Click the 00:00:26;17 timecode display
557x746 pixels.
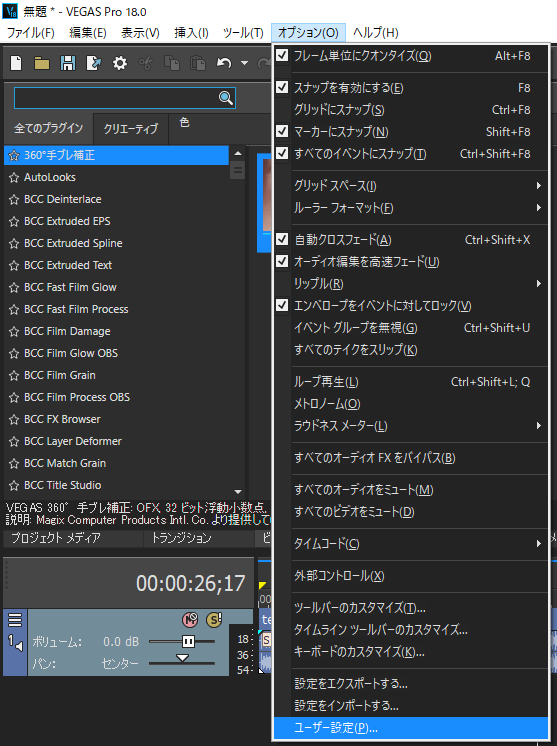pos(190,583)
